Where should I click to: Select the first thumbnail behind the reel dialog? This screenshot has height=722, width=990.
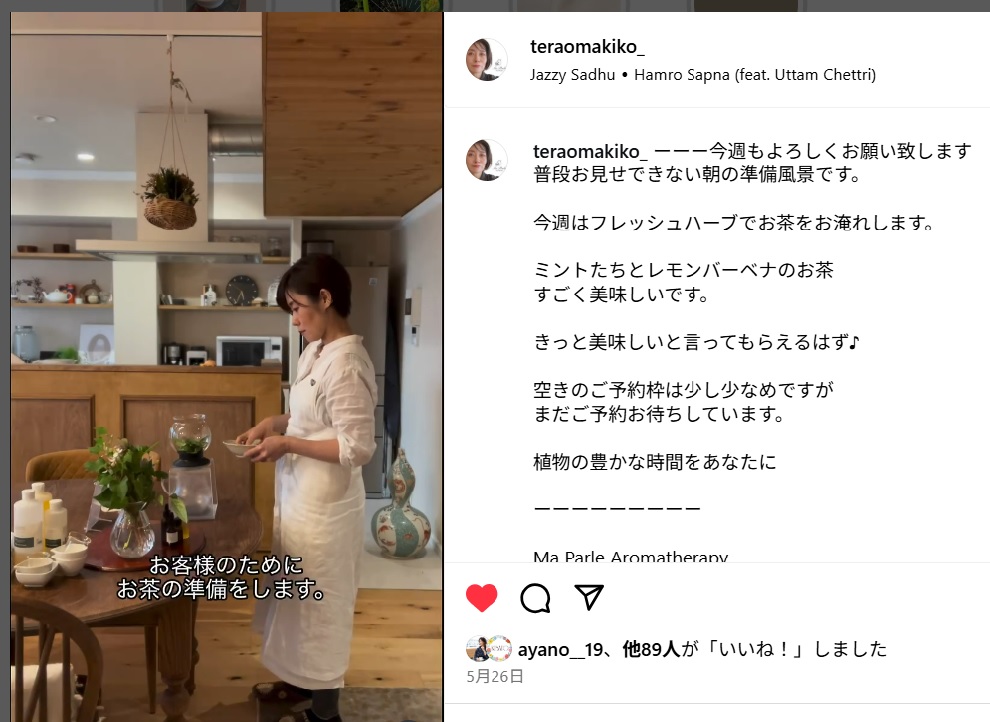pos(215,6)
